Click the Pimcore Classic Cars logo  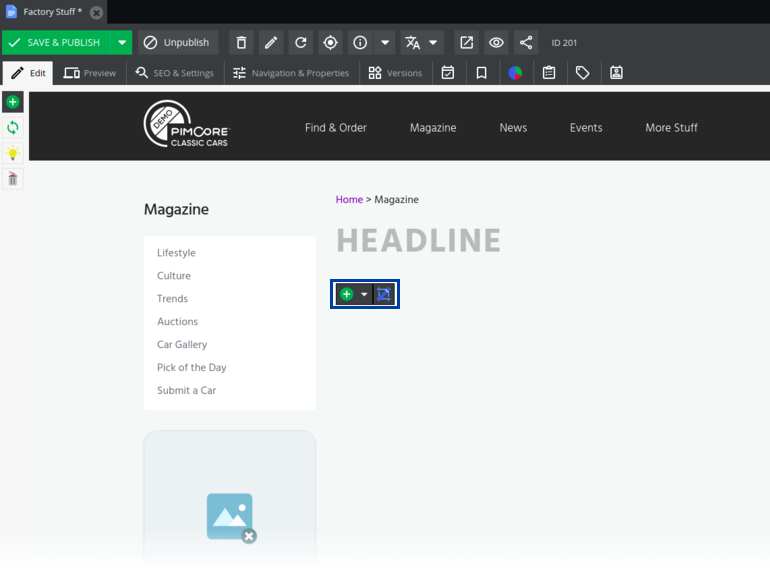(x=187, y=124)
